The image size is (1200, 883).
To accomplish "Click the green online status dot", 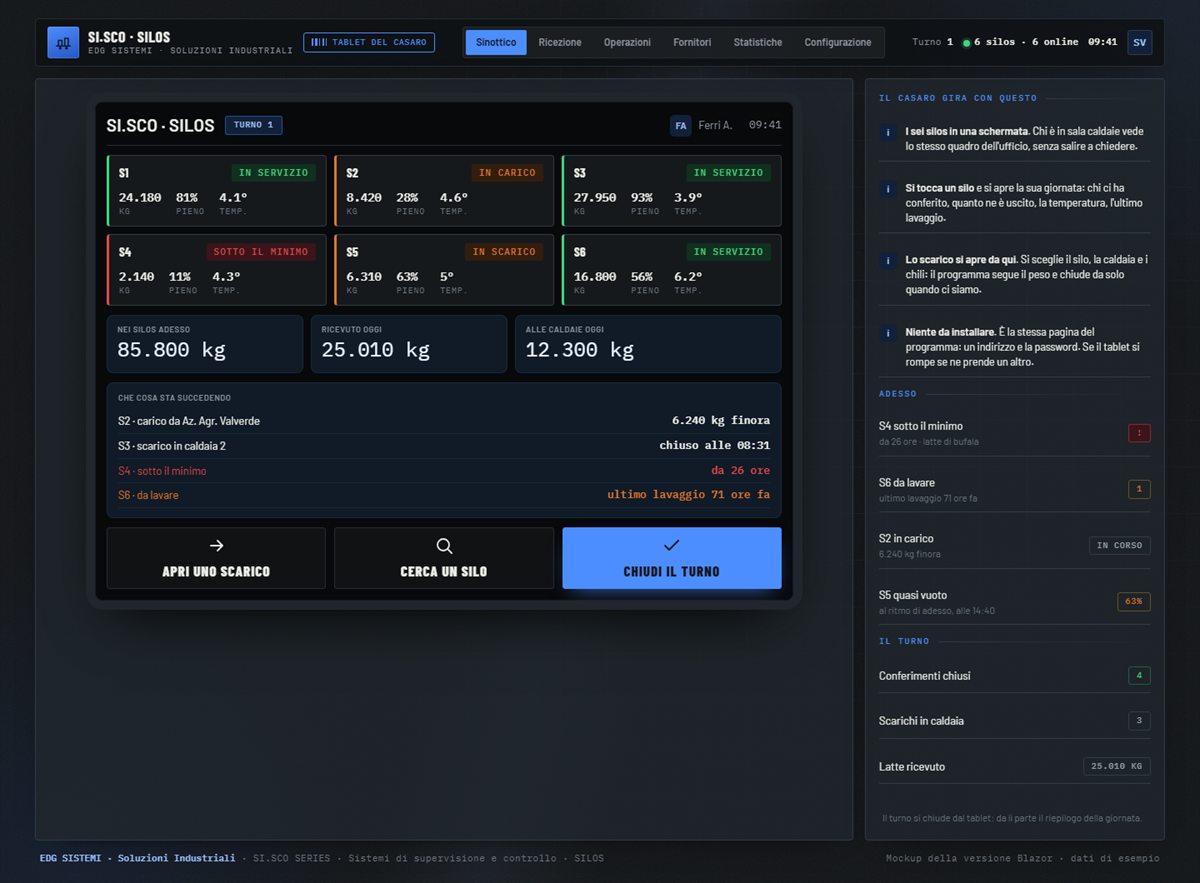I will (966, 43).
